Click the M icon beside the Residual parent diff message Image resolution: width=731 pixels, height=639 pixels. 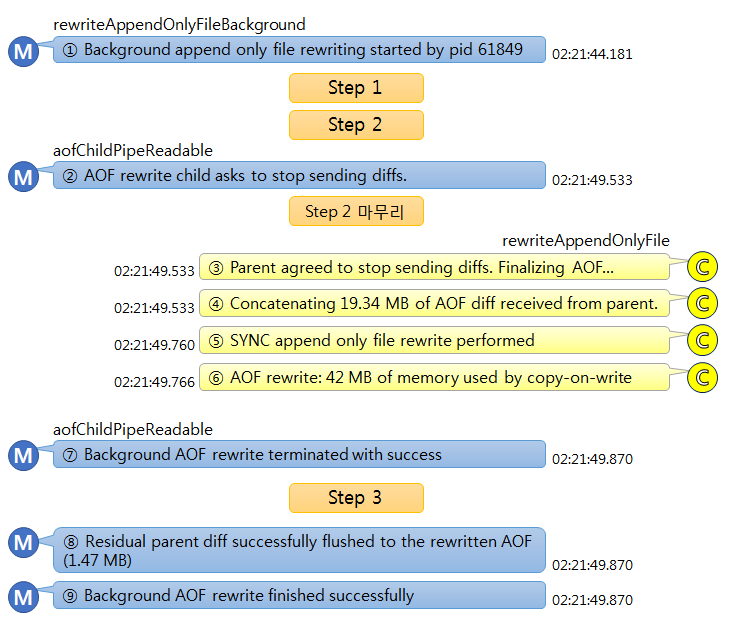(22, 544)
